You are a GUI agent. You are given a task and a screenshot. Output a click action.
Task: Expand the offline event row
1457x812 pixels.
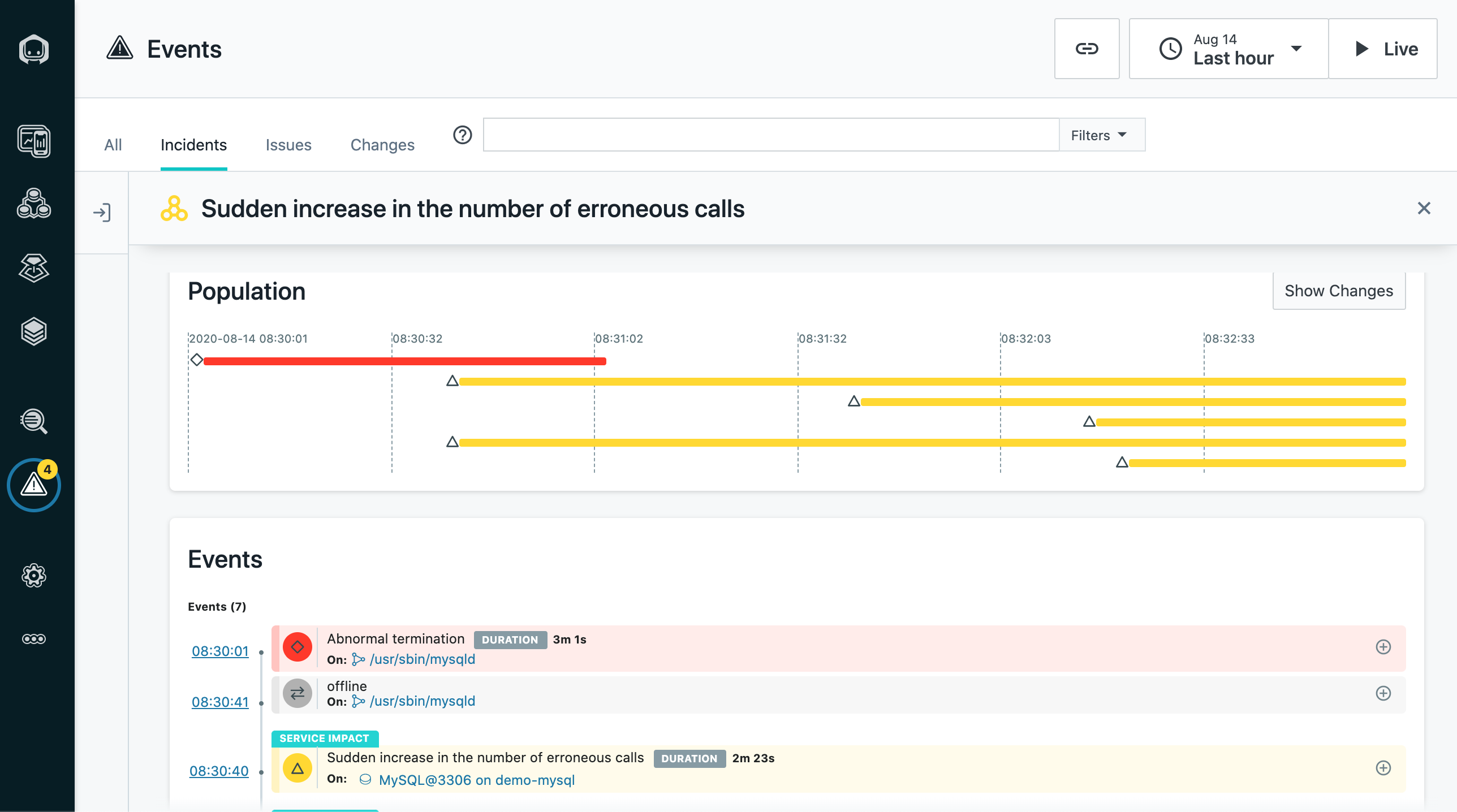[1383, 693]
